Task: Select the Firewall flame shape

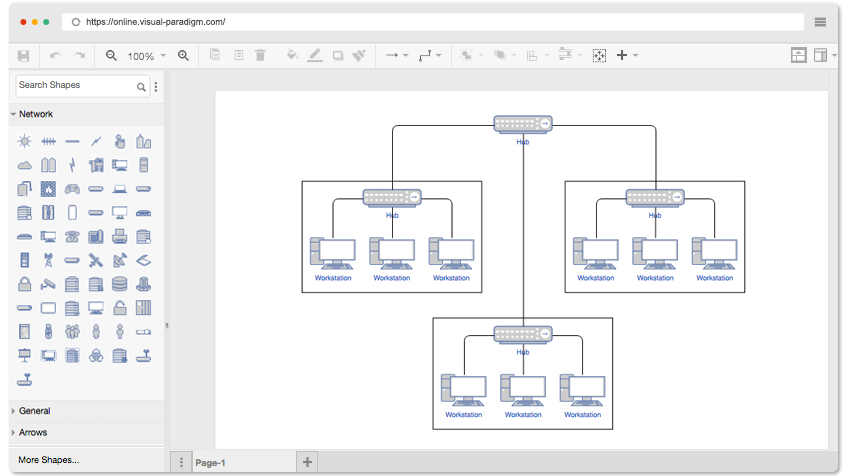Action: click(x=48, y=189)
